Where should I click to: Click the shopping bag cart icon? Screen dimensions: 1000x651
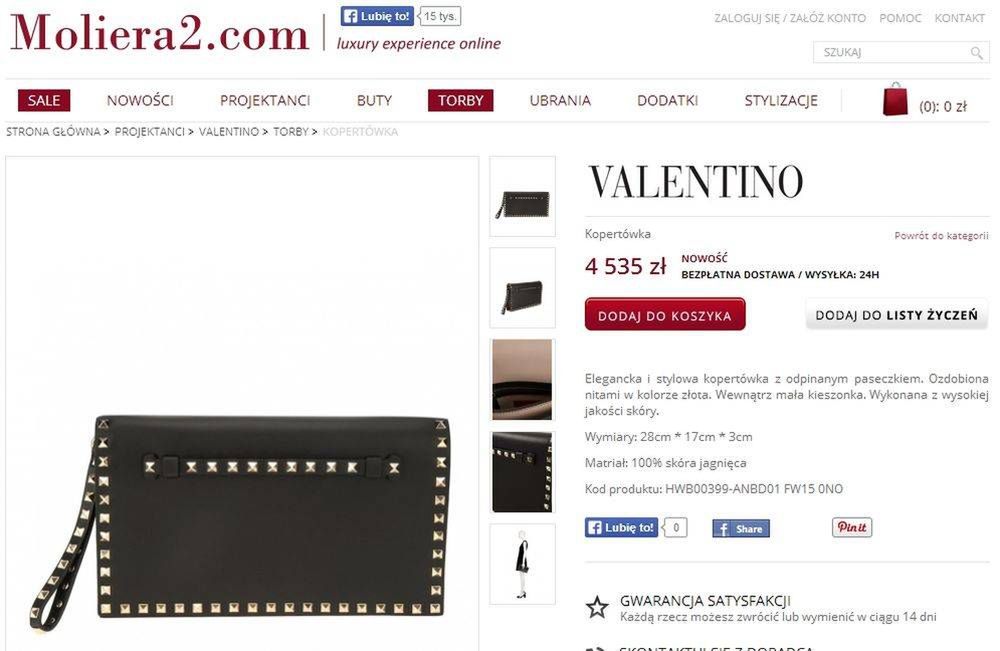click(x=895, y=99)
